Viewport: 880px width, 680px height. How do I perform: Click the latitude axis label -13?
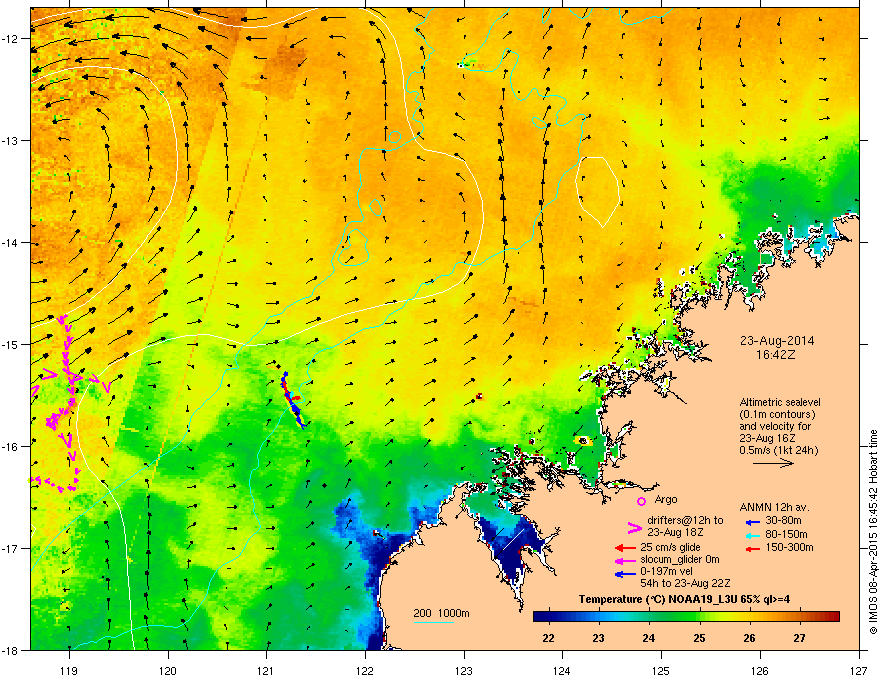point(11,141)
